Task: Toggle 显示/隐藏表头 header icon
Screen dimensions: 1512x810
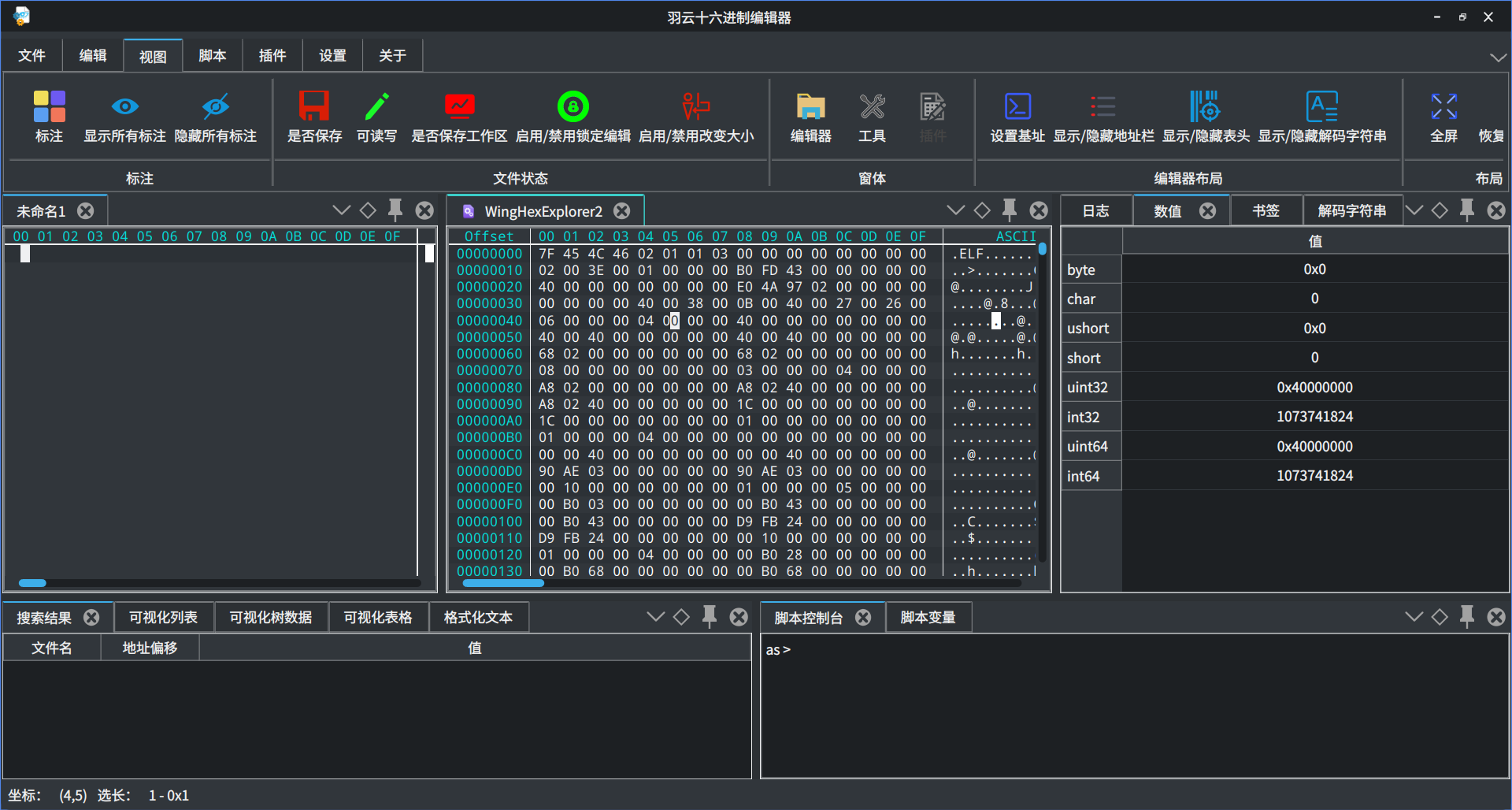Action: point(1205,106)
